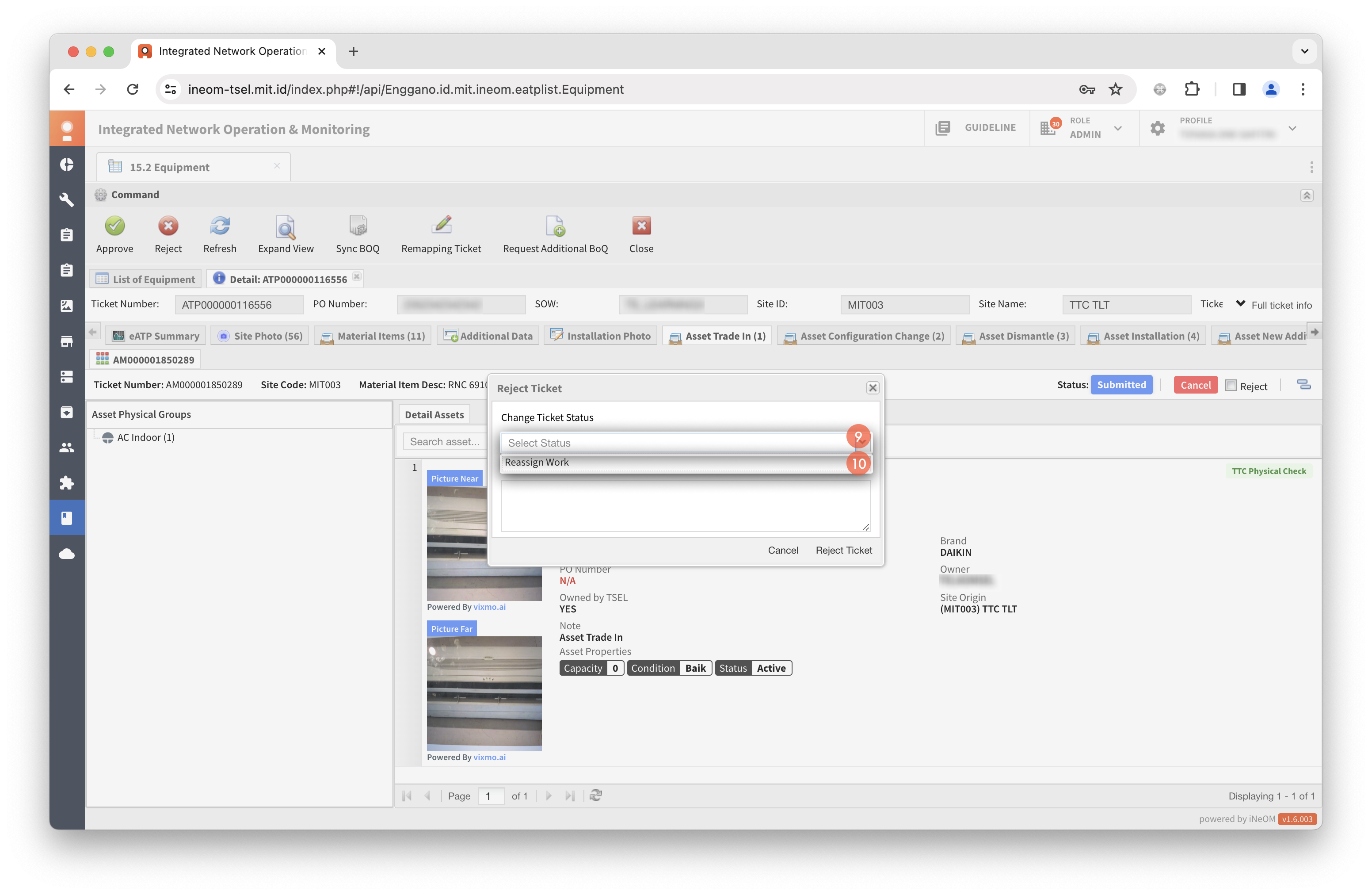The height and width of the screenshot is (895, 1372).
Task: Click Submitted status badge
Action: 1121,385
